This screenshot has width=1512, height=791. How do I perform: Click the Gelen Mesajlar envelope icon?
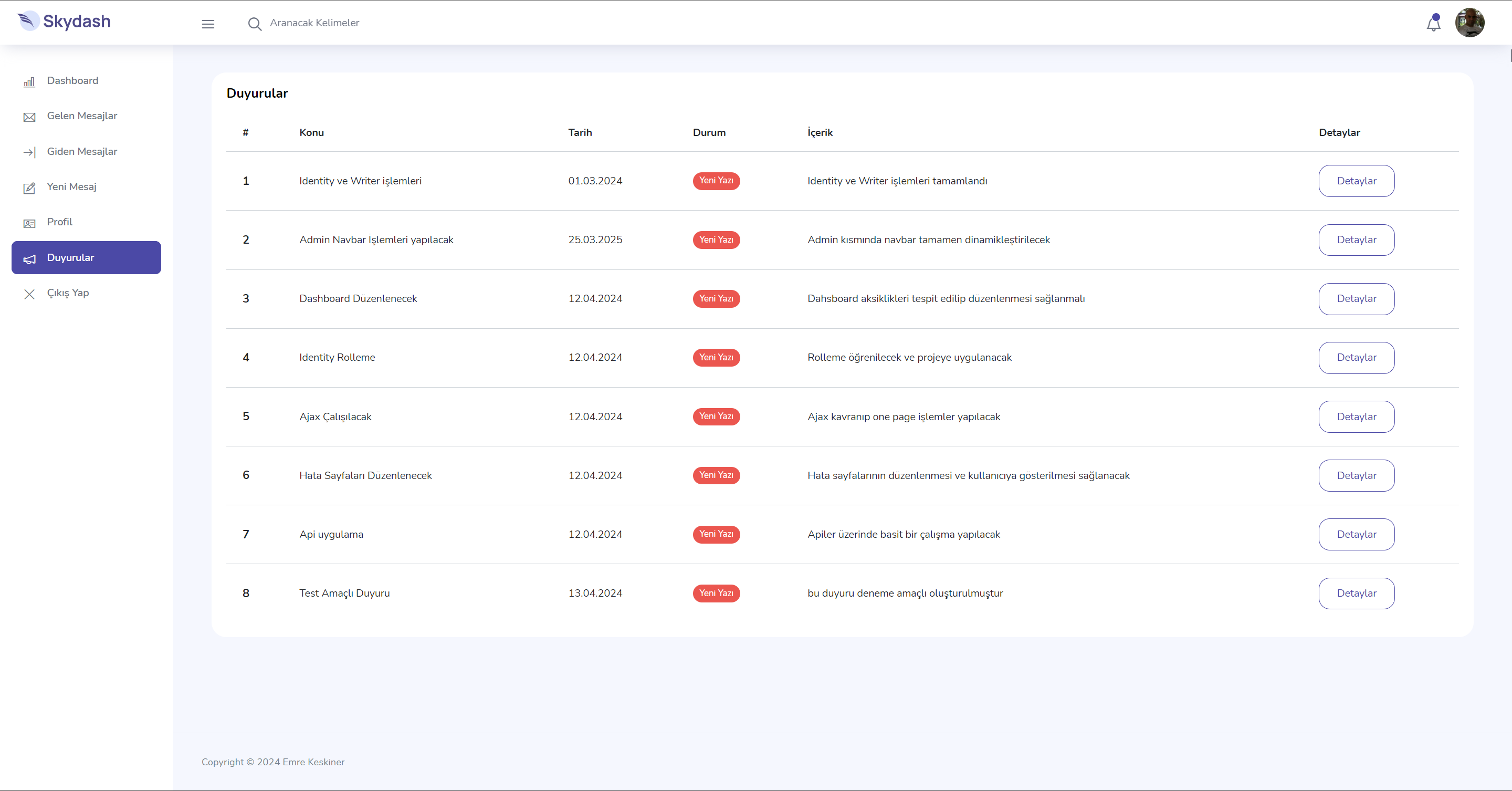(x=29, y=117)
